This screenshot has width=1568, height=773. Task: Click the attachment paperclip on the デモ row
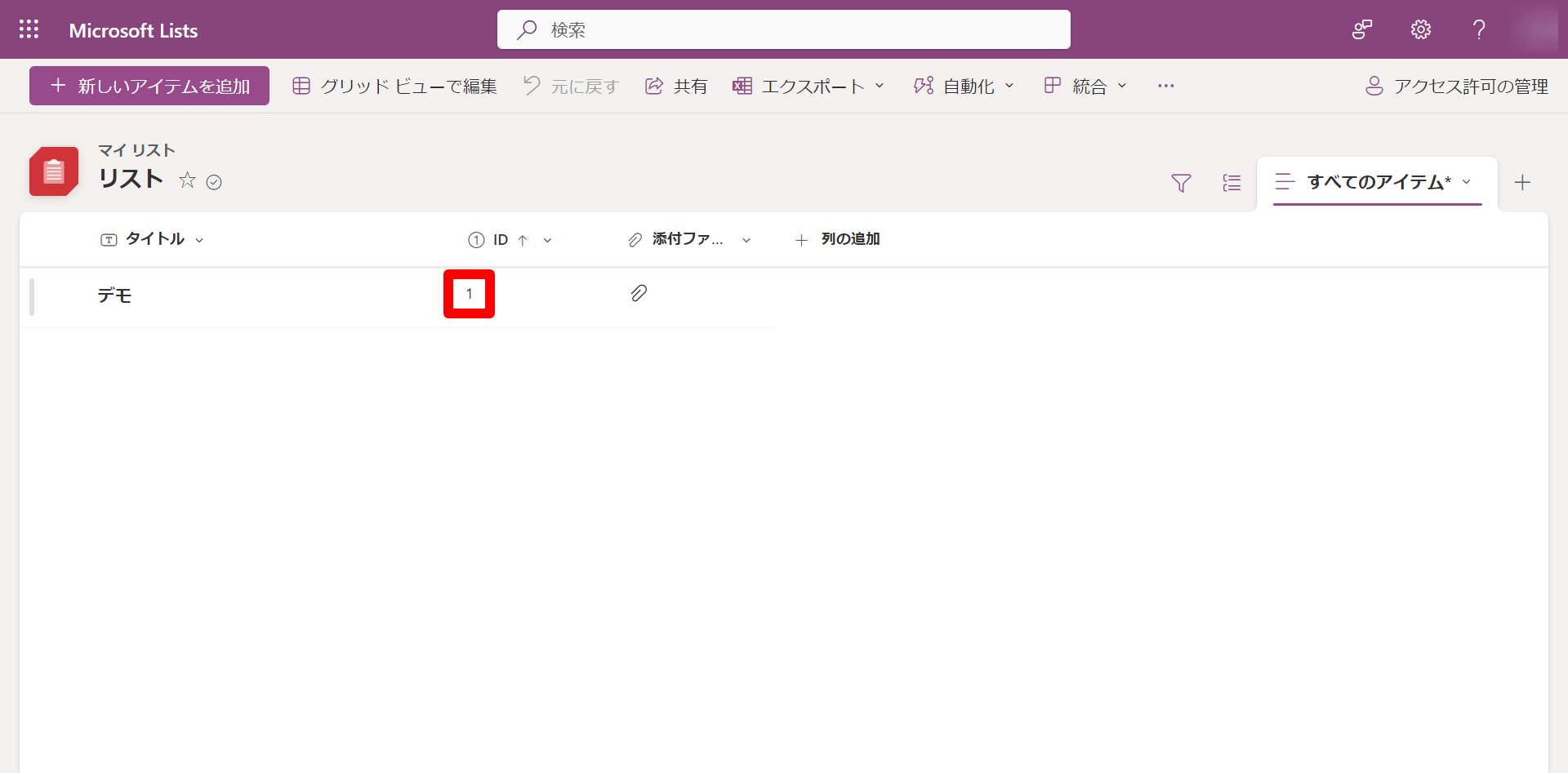tap(639, 293)
